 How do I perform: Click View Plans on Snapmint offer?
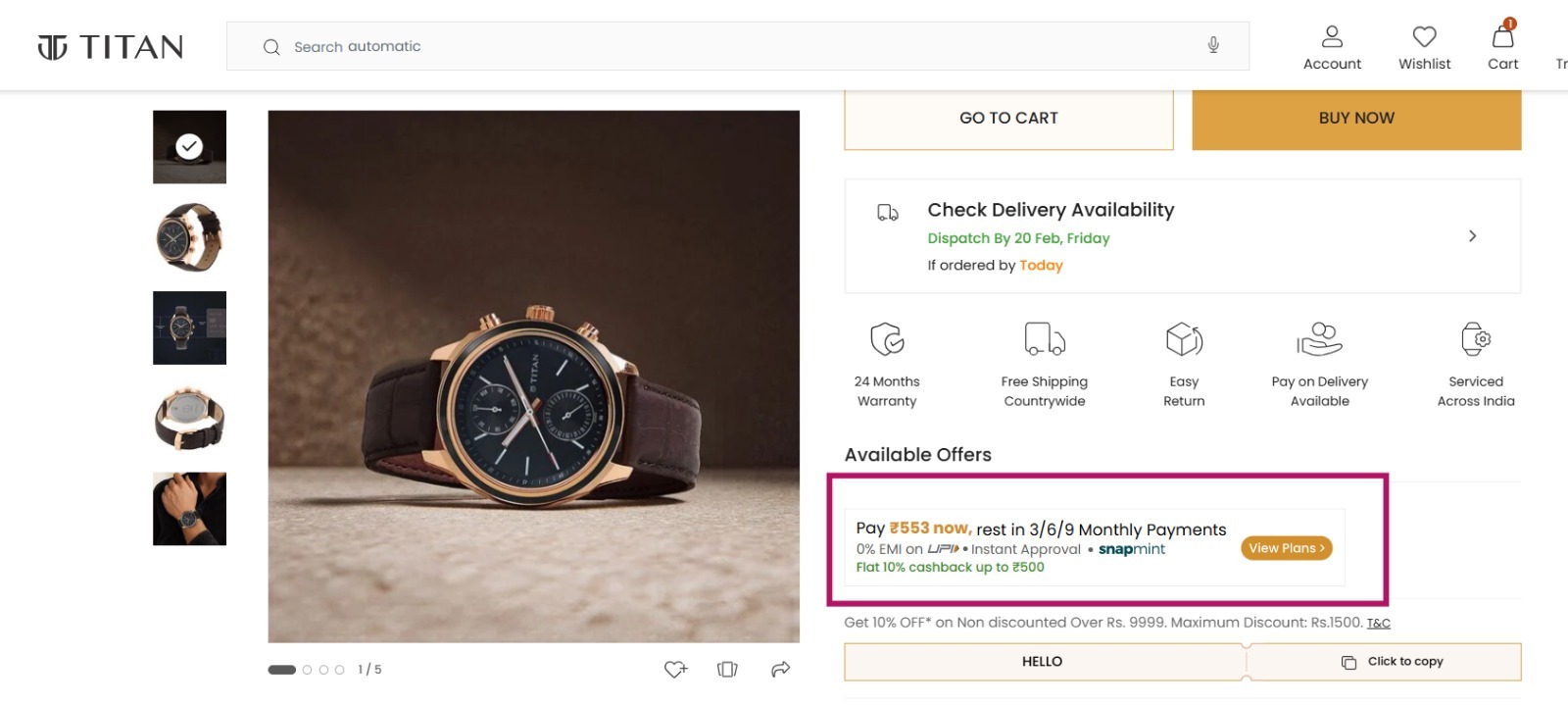click(1286, 548)
